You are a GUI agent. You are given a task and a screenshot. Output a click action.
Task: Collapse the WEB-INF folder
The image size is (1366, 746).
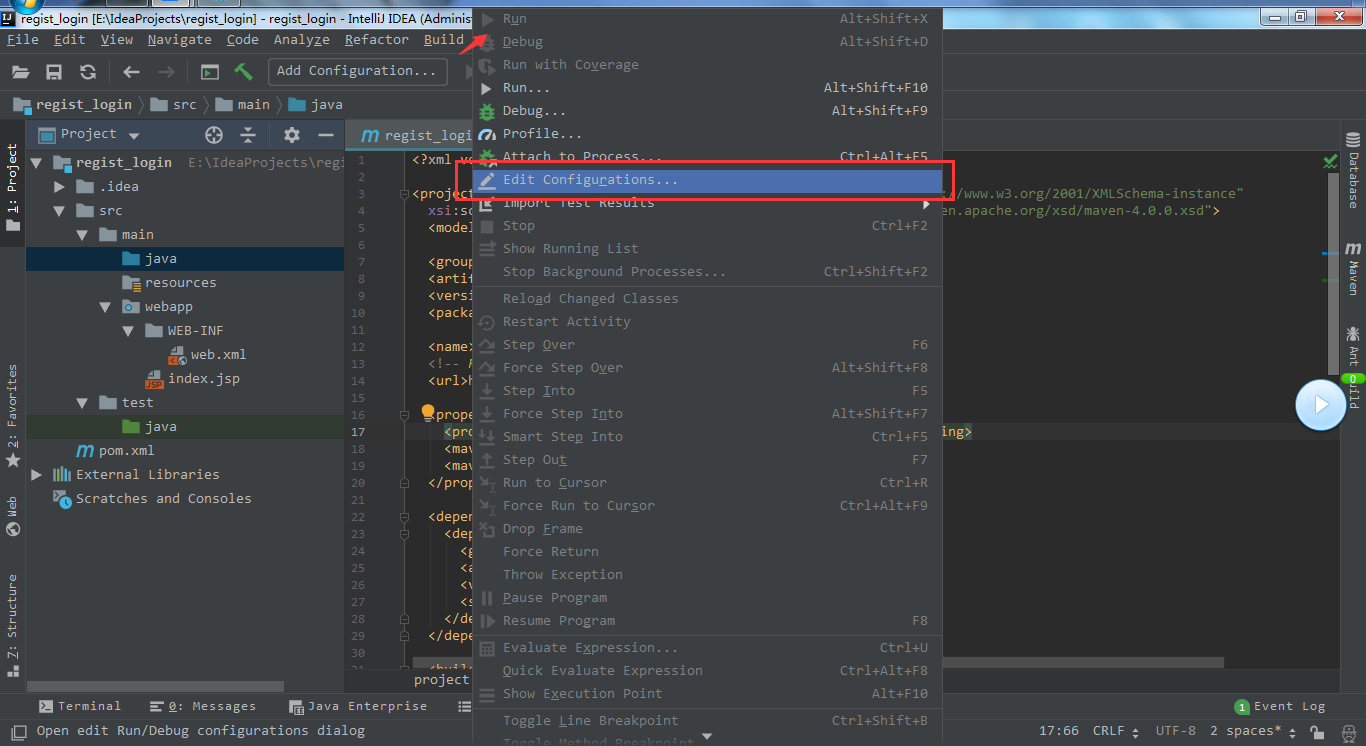(x=129, y=330)
